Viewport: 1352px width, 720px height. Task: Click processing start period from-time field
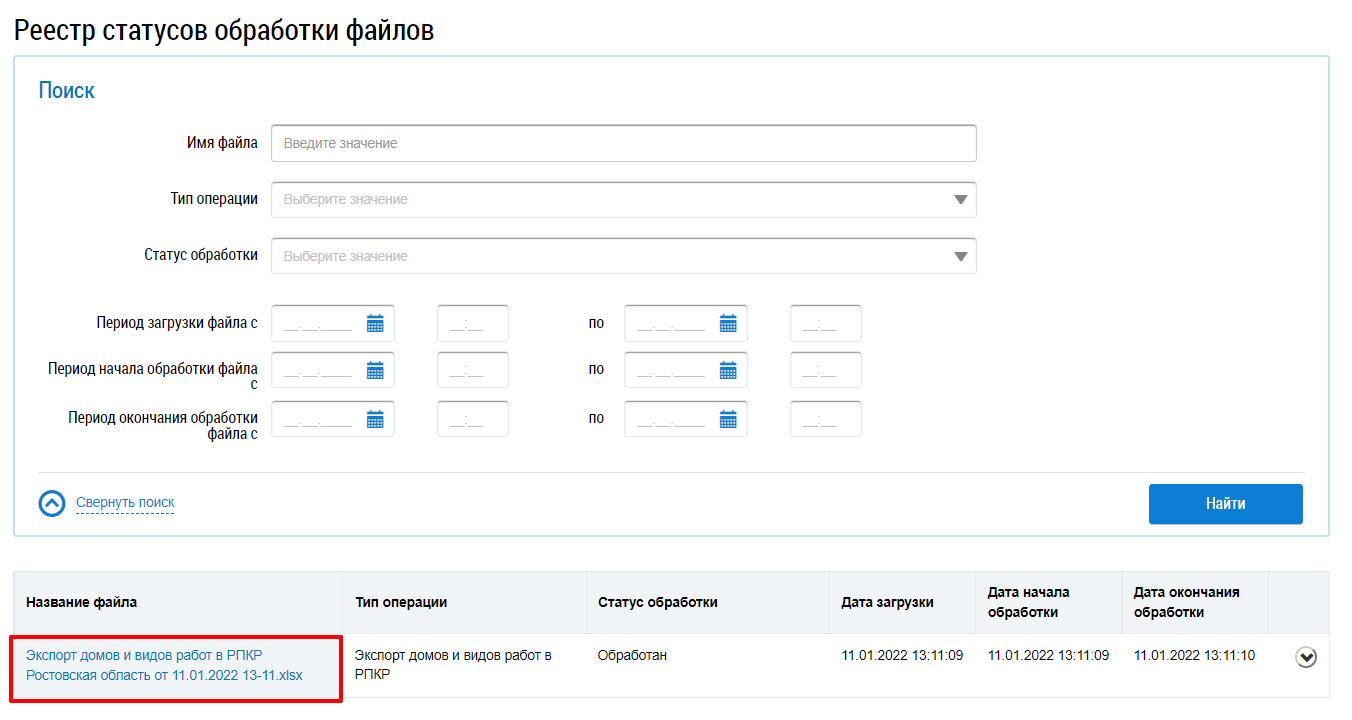pos(472,370)
